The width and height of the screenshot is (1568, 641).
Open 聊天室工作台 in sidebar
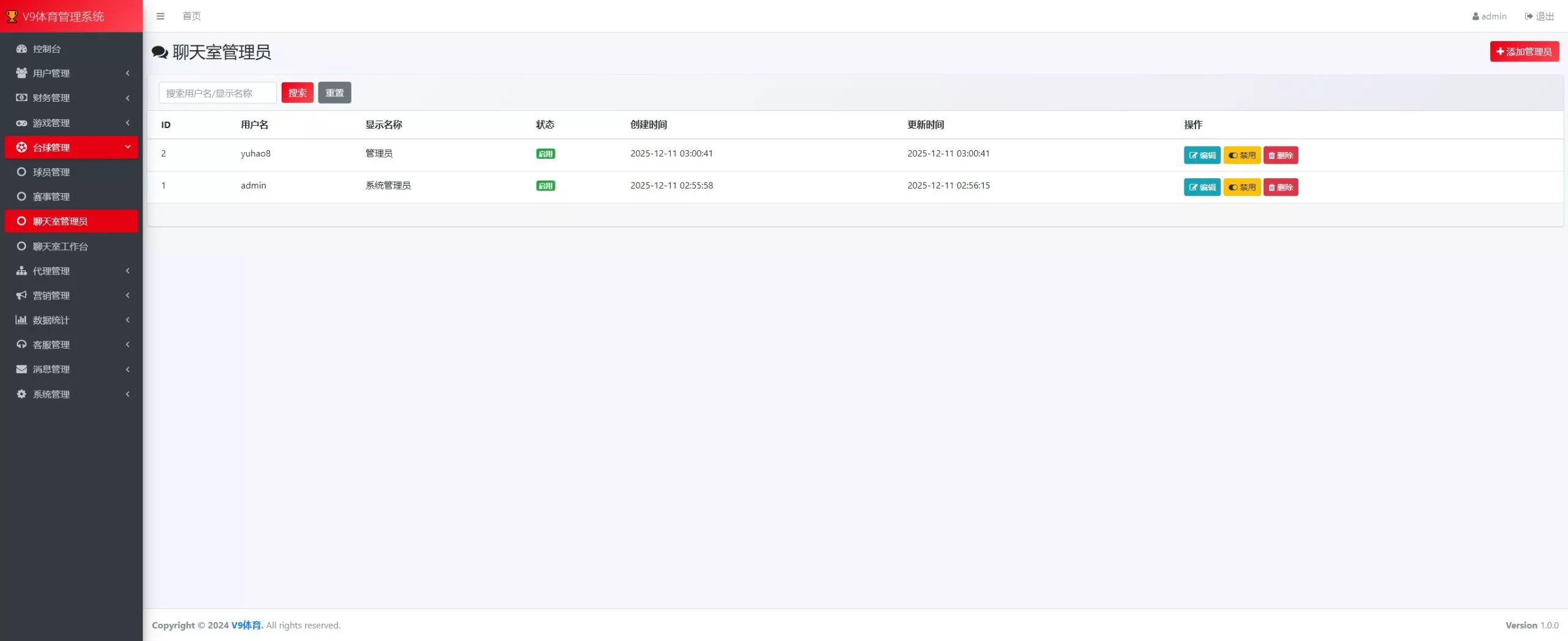tap(60, 246)
